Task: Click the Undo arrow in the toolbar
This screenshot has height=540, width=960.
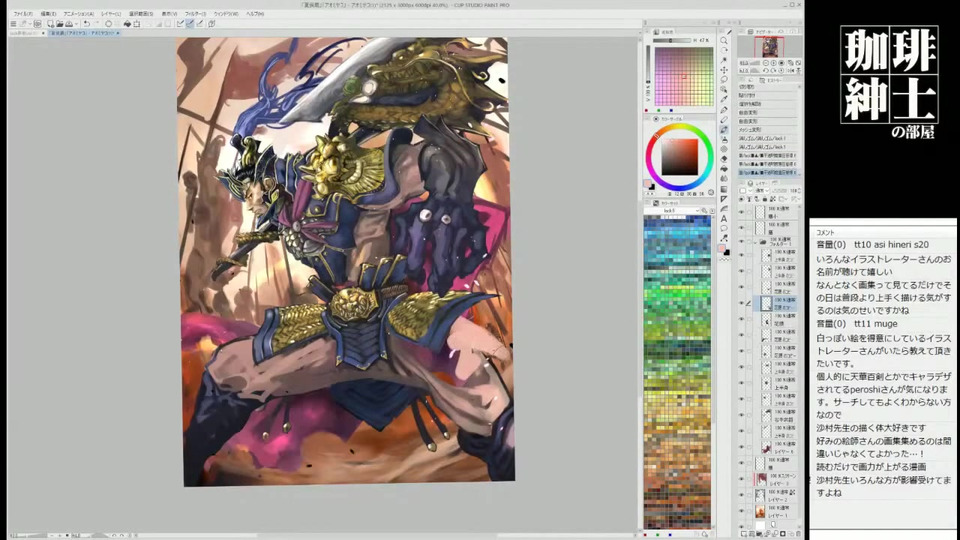Action: point(86,23)
